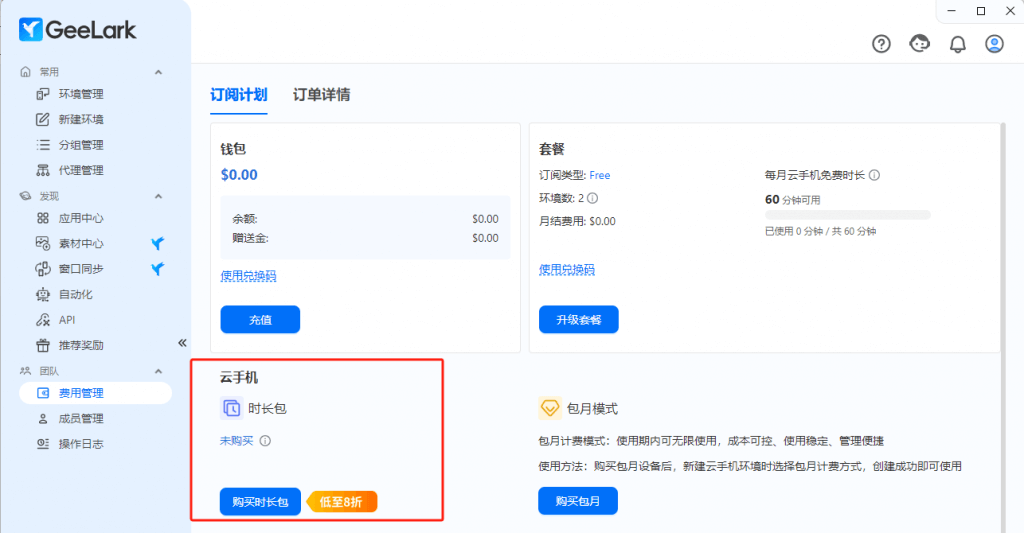Switch to the 订单详情 tab

point(321,95)
